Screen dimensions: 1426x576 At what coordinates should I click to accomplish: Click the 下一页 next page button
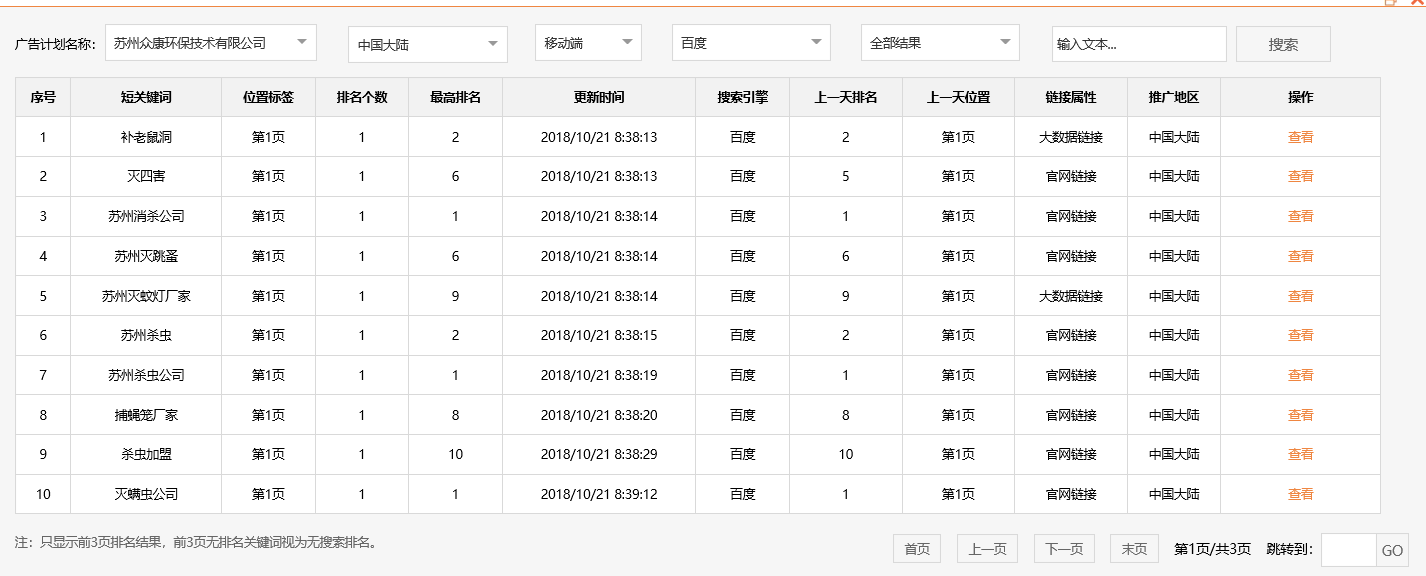tap(1064, 548)
